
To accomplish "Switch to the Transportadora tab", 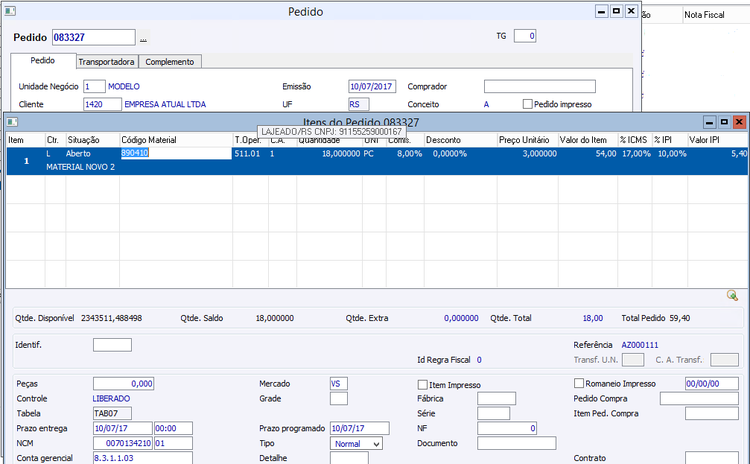I will tap(105, 62).
